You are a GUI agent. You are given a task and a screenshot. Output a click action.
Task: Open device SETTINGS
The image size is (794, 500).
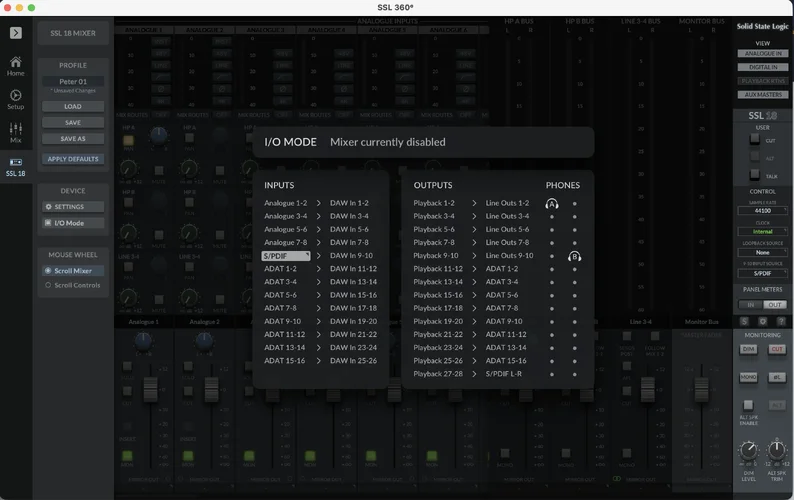(x=73, y=207)
